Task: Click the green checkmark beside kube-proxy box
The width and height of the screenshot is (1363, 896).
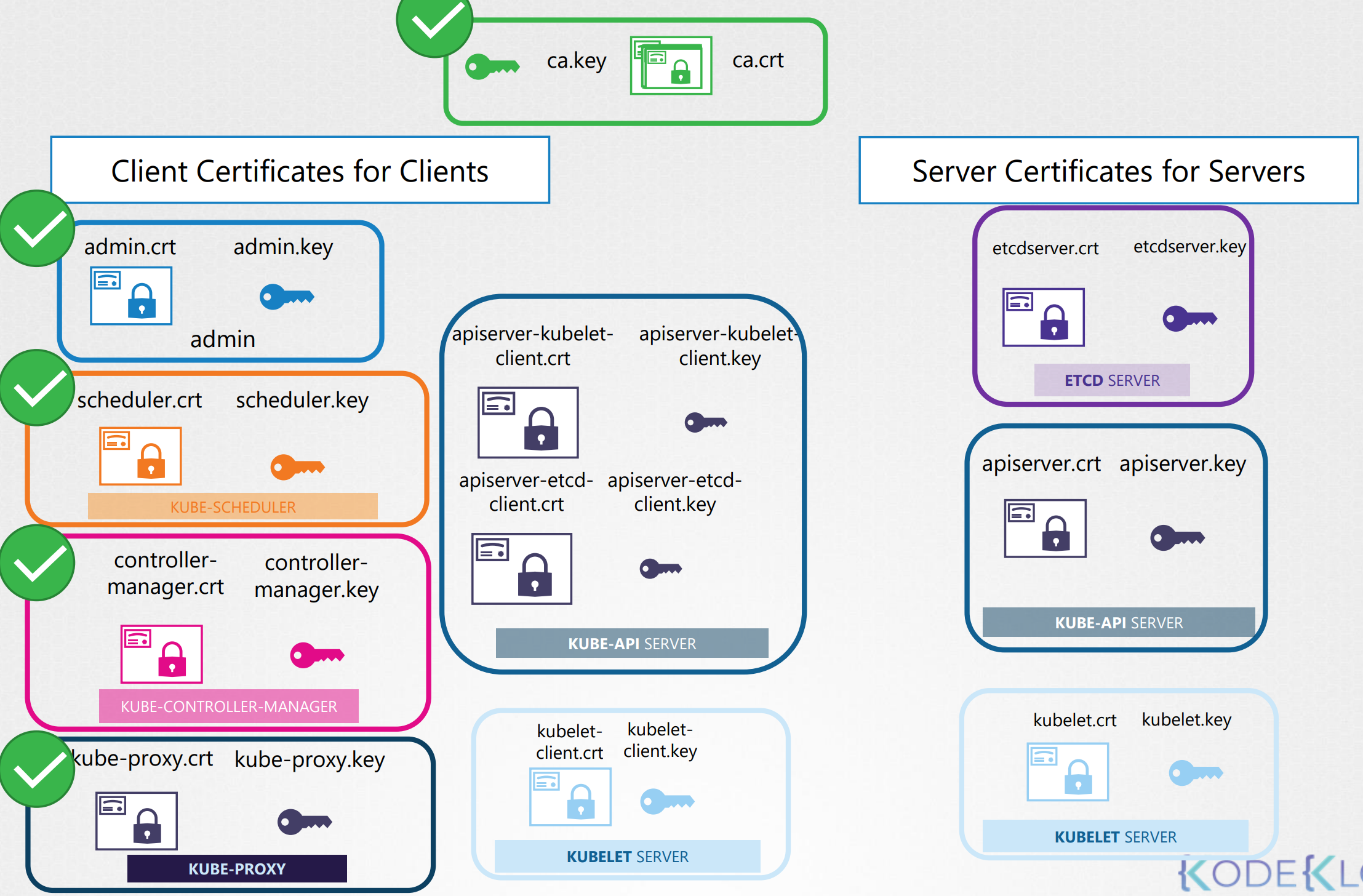Action: point(38,770)
